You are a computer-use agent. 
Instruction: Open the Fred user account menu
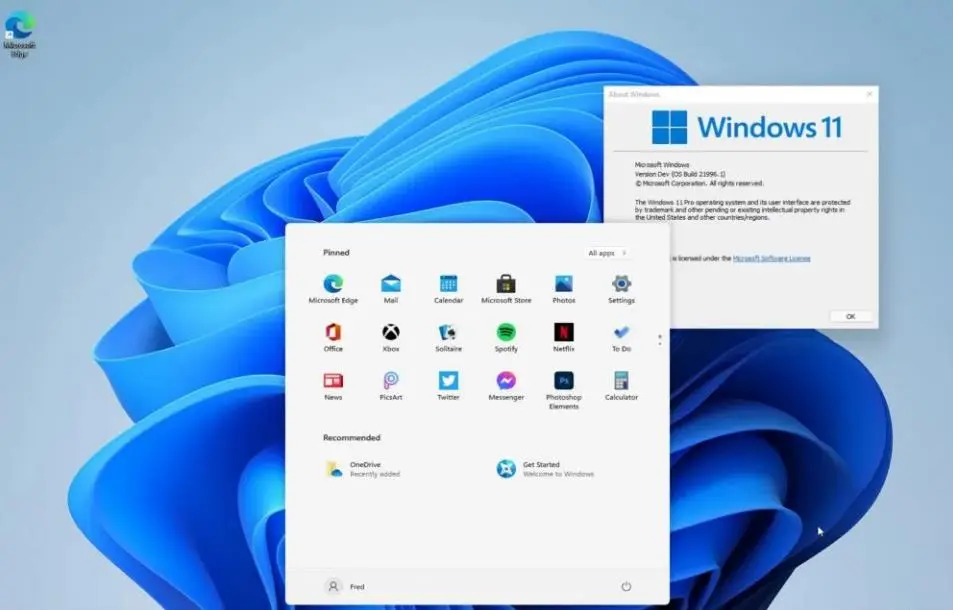click(345, 586)
